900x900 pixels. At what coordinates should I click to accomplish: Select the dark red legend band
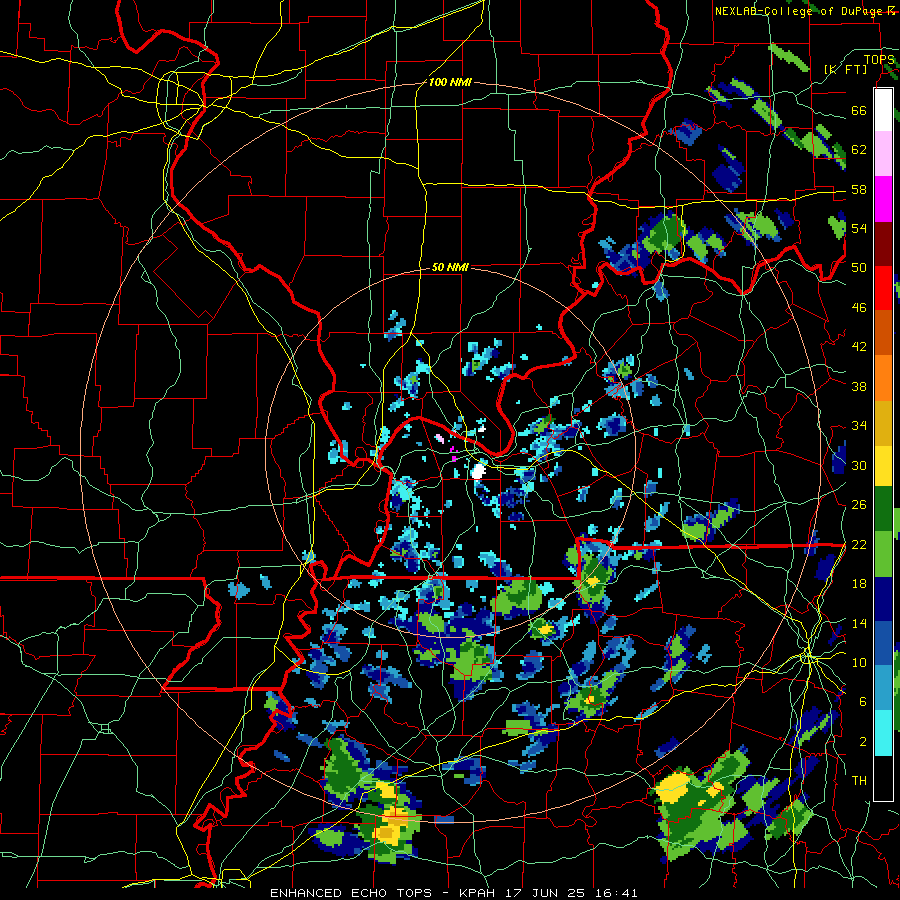click(883, 244)
